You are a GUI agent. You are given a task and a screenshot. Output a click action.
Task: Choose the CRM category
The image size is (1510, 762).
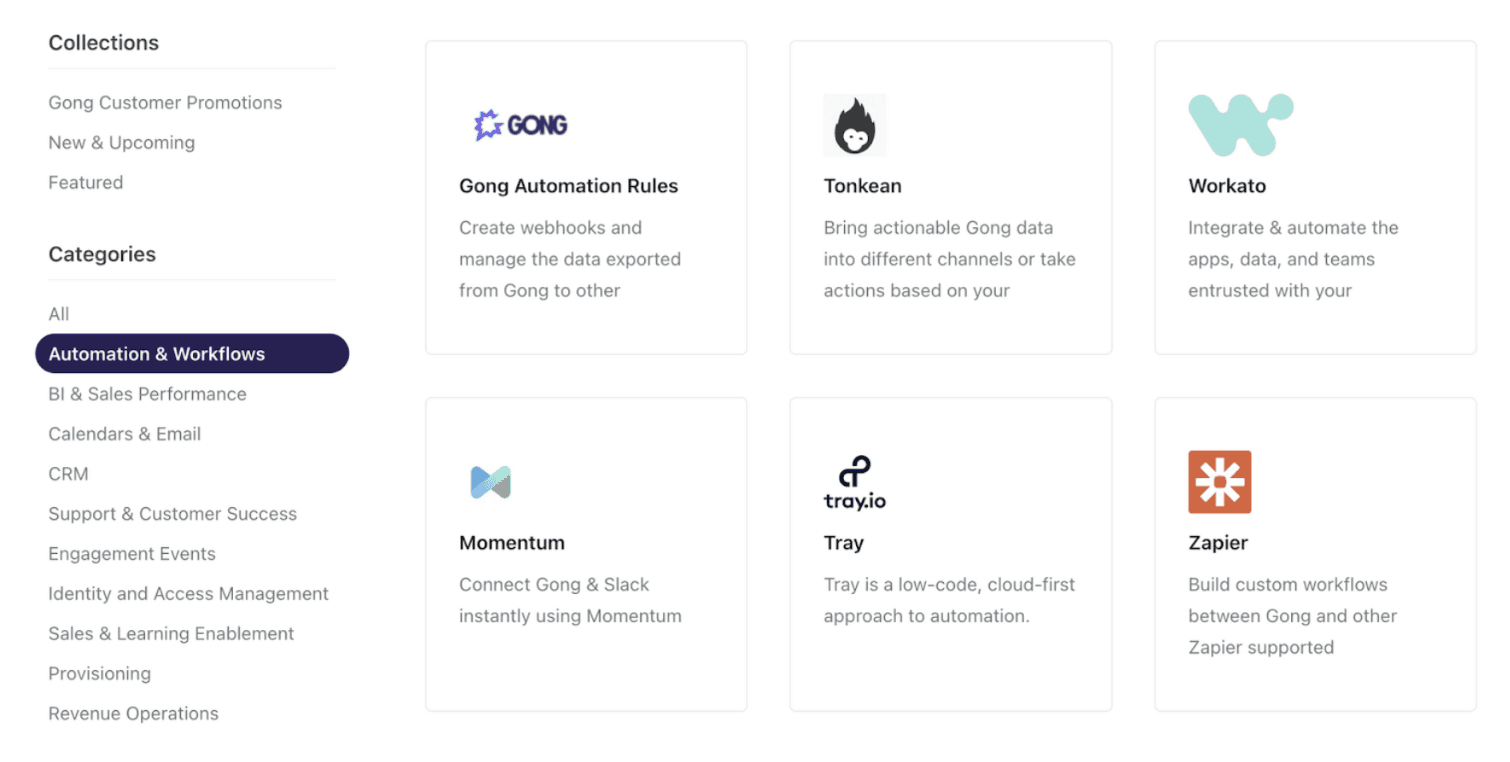point(68,474)
